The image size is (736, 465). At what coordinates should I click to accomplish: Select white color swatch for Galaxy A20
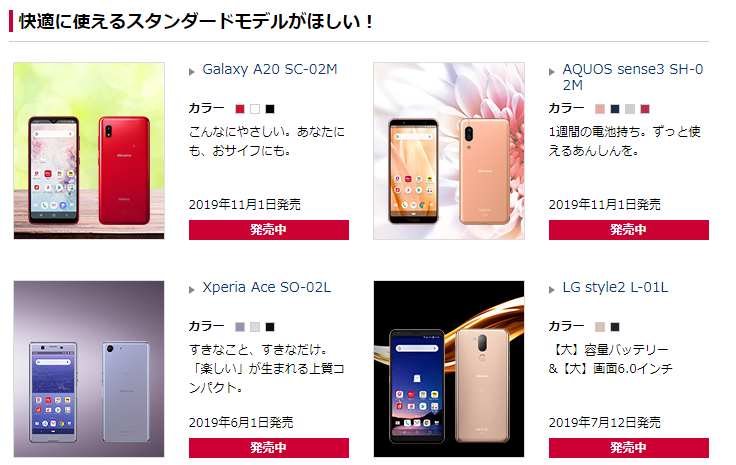point(255,109)
